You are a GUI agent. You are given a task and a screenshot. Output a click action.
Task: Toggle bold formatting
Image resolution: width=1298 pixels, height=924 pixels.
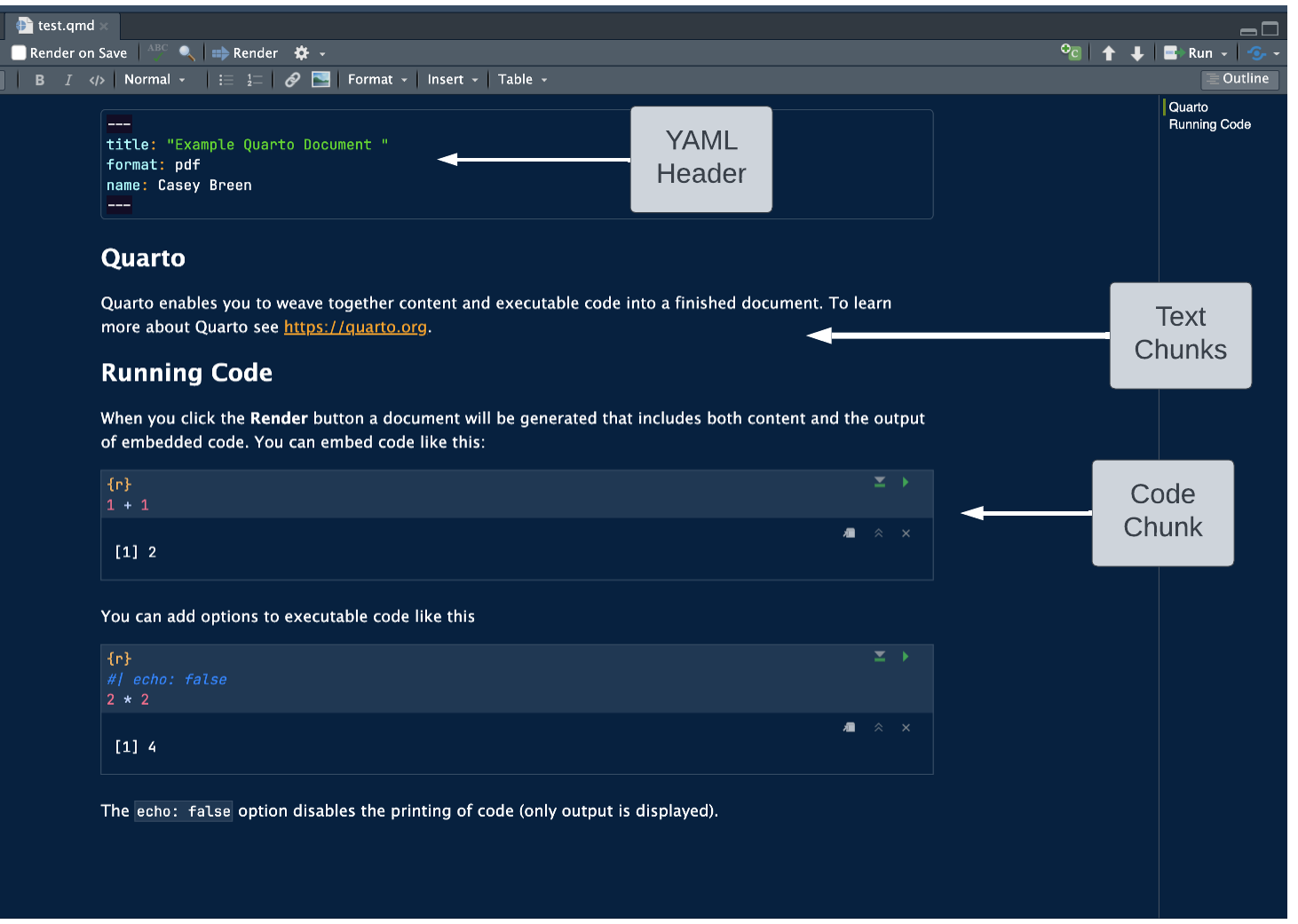click(x=39, y=80)
